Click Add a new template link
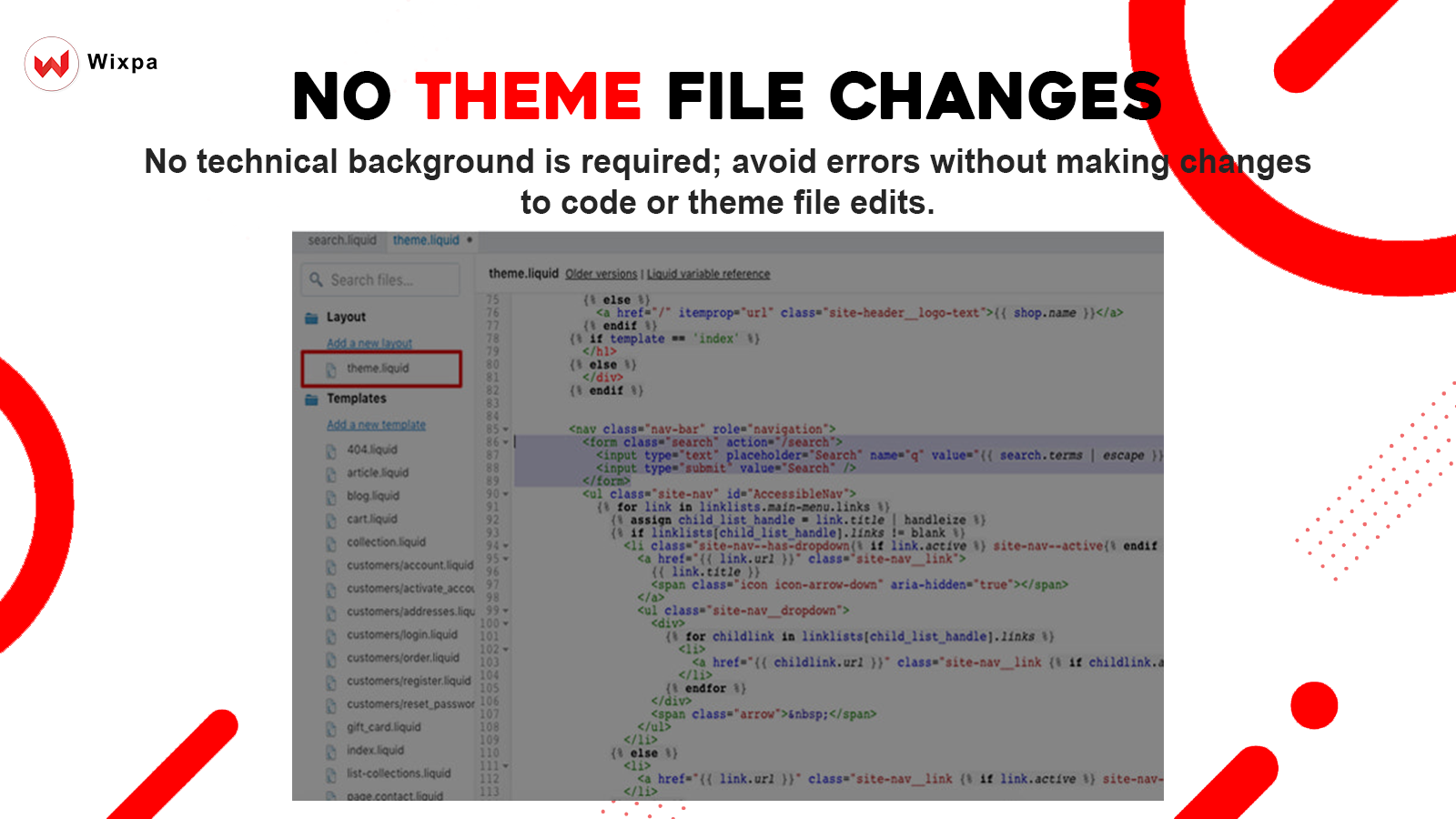This screenshot has width=1456, height=819. point(376,425)
